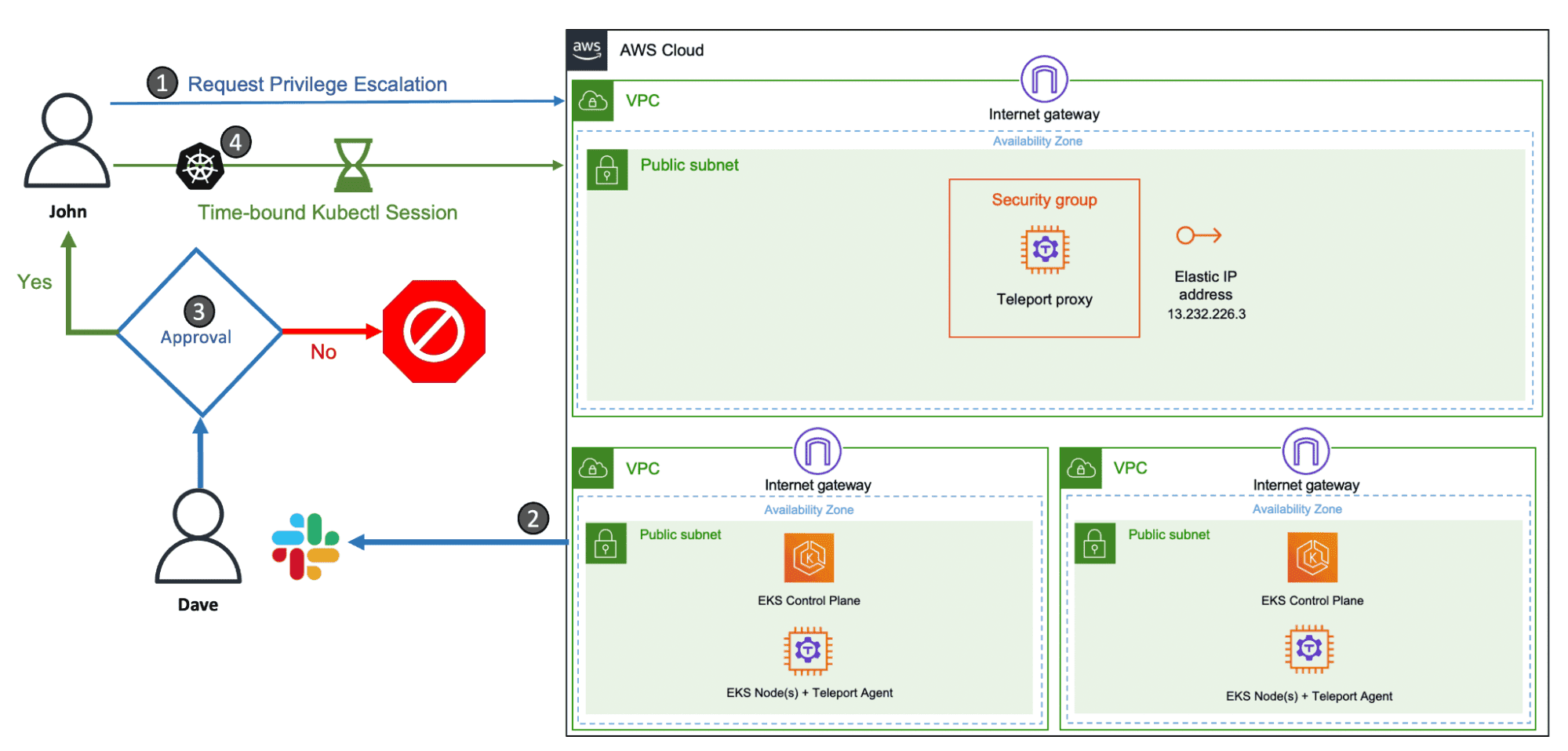Click the 'Time-bound Kubectl Session' text
The image size is (1568, 751).
327,213
